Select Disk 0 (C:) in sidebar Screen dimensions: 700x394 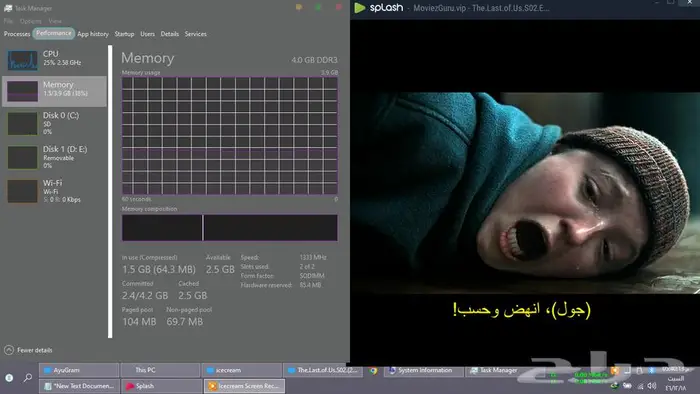pyautogui.click(x=54, y=124)
